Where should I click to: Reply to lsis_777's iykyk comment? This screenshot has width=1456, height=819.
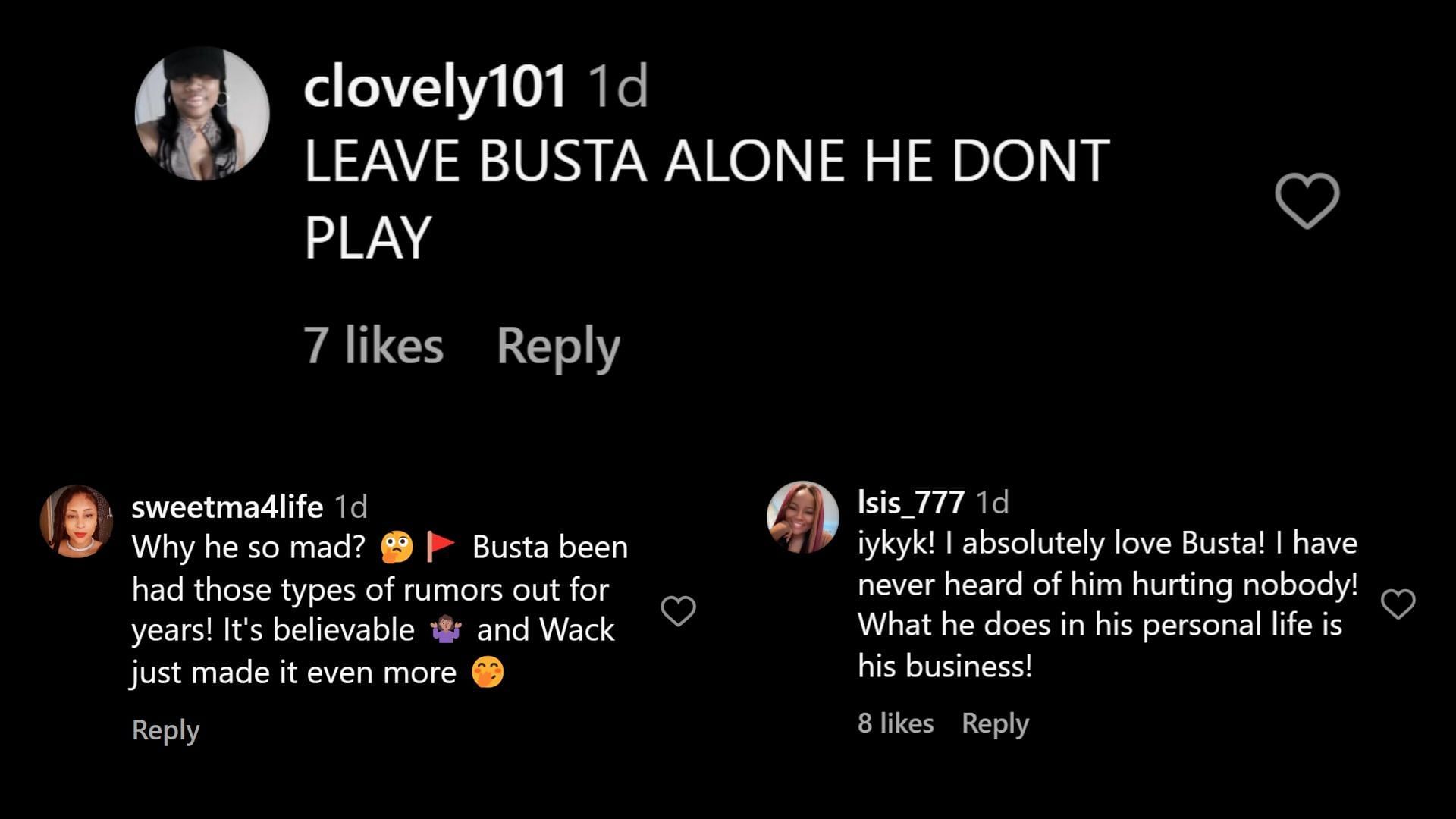(x=995, y=723)
